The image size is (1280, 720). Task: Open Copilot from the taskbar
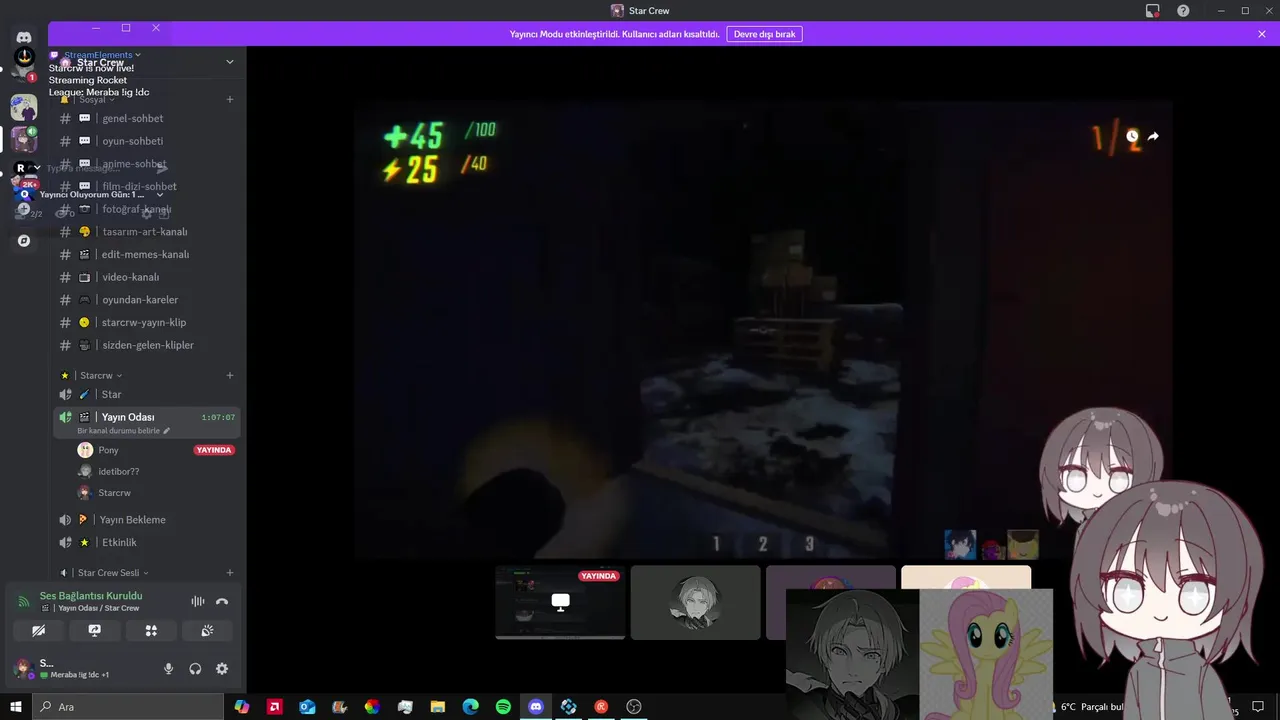tap(242, 707)
